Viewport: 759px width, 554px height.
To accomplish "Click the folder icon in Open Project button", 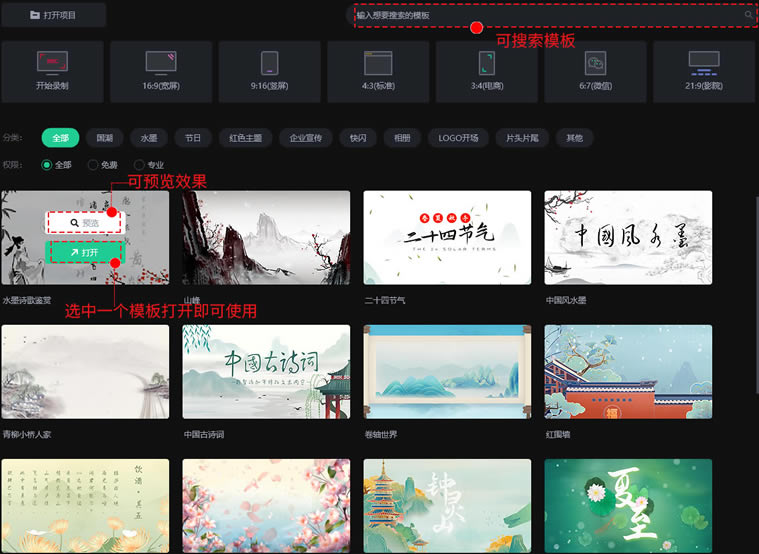I will tap(35, 15).
